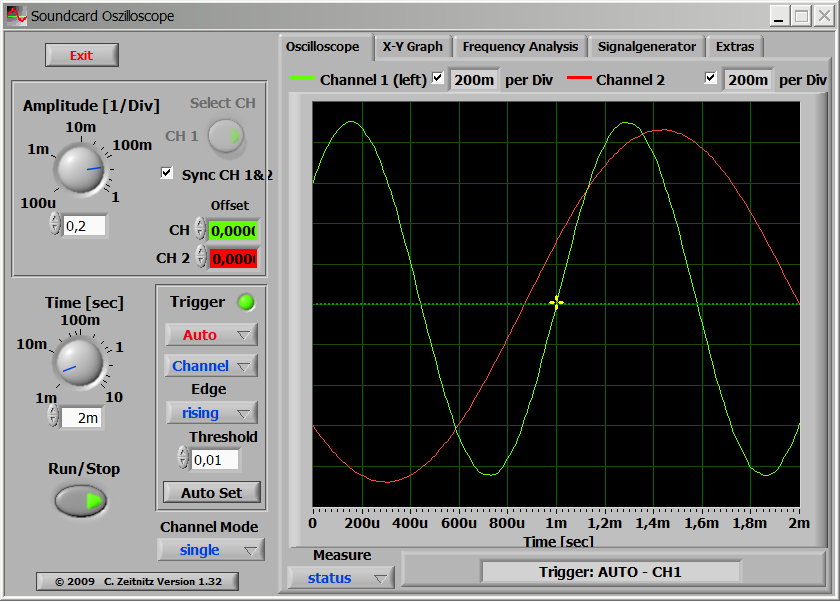Click the stepper beside the green CH offset
840x601 pixels.
(200, 229)
